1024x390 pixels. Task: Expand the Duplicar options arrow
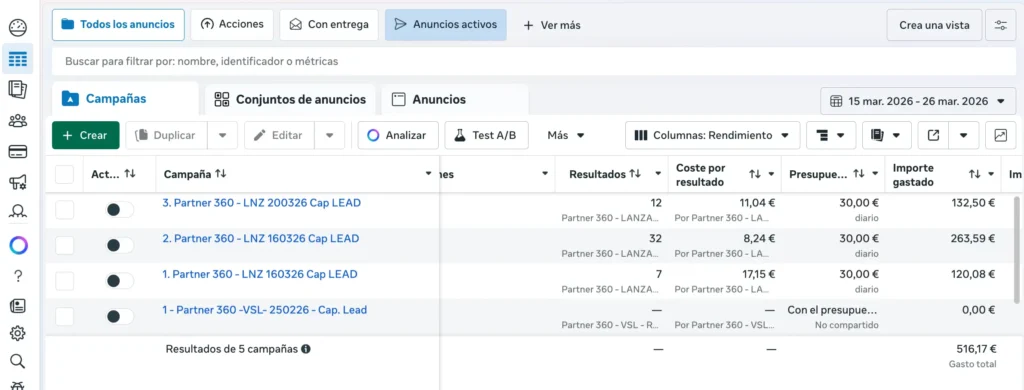[223, 135]
